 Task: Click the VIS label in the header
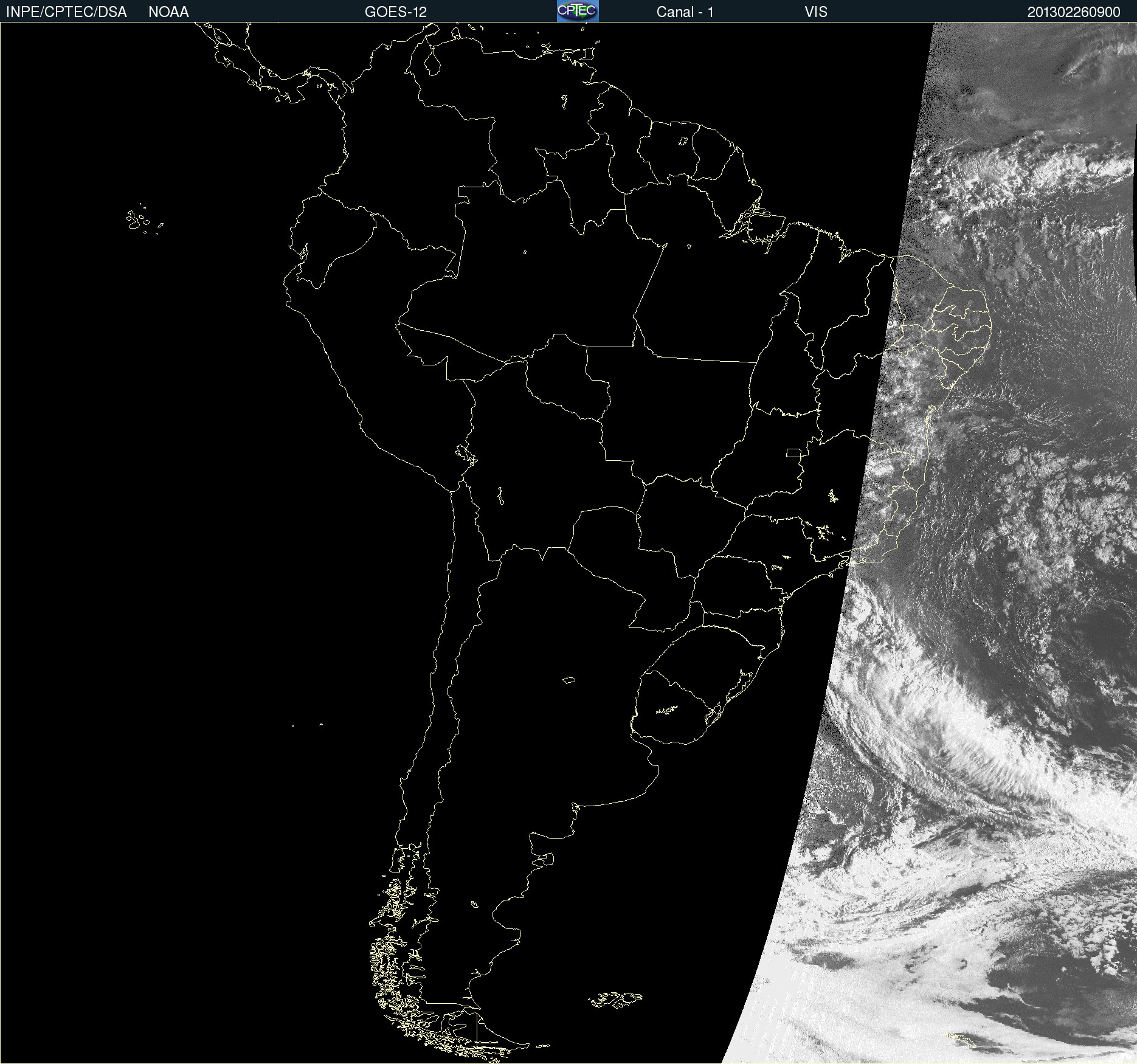[816, 12]
